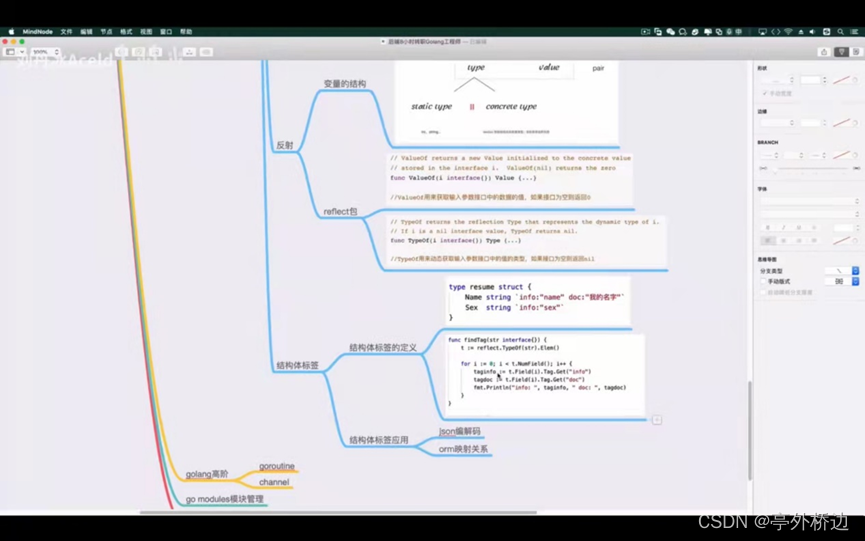Open the 编辑 menu
Image resolution: width=865 pixels, height=541 pixels.
point(86,32)
